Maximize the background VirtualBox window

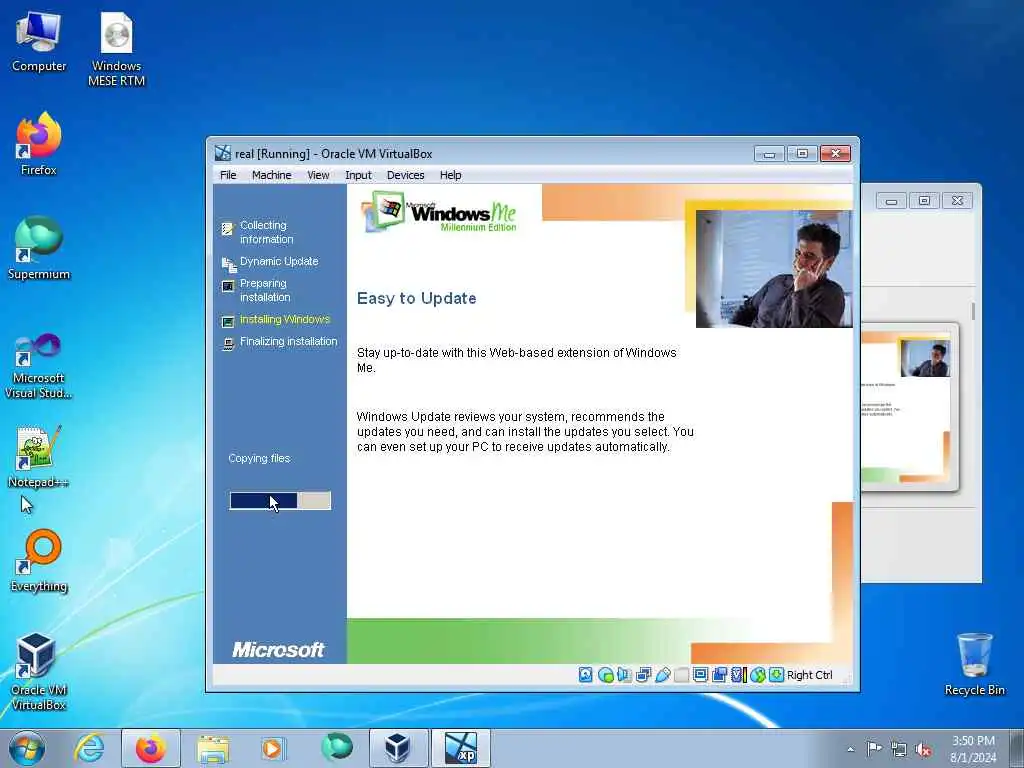click(x=924, y=201)
